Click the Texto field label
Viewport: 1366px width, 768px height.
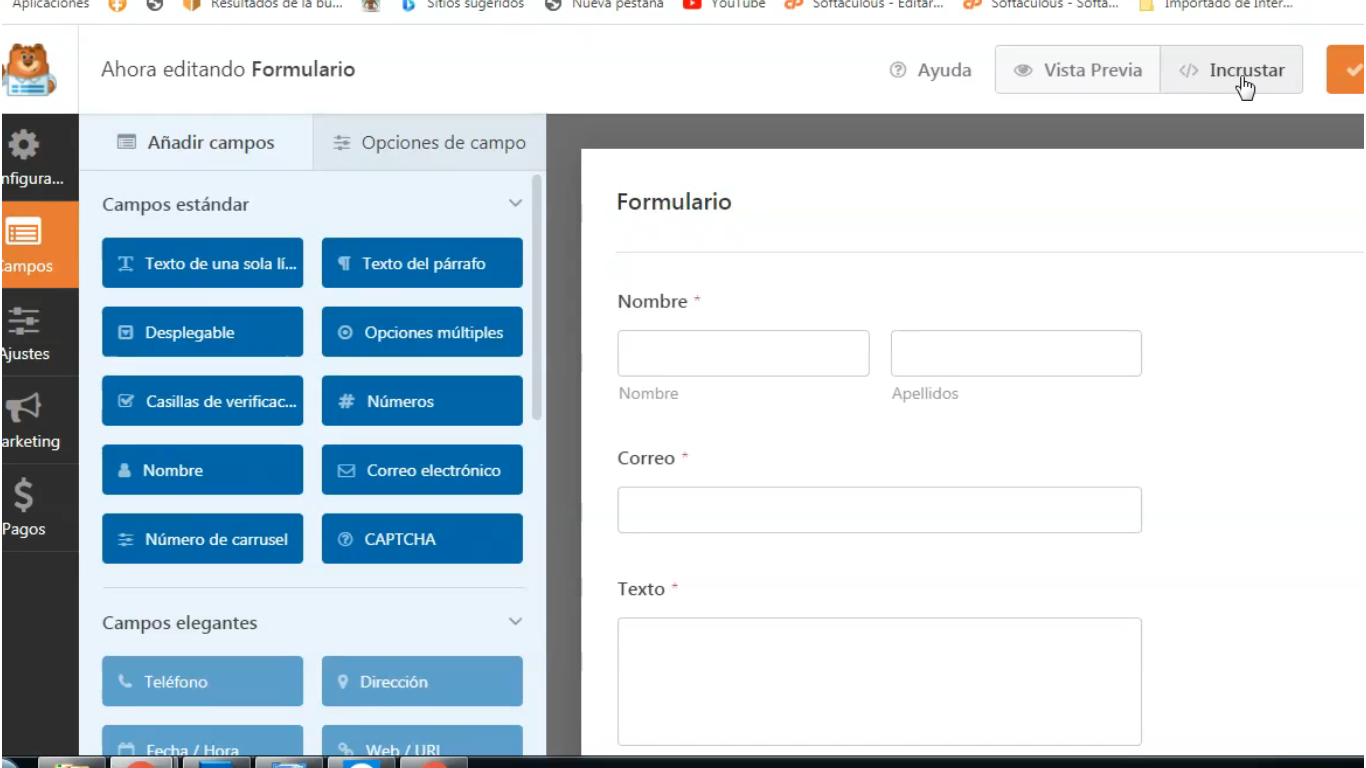pos(641,589)
